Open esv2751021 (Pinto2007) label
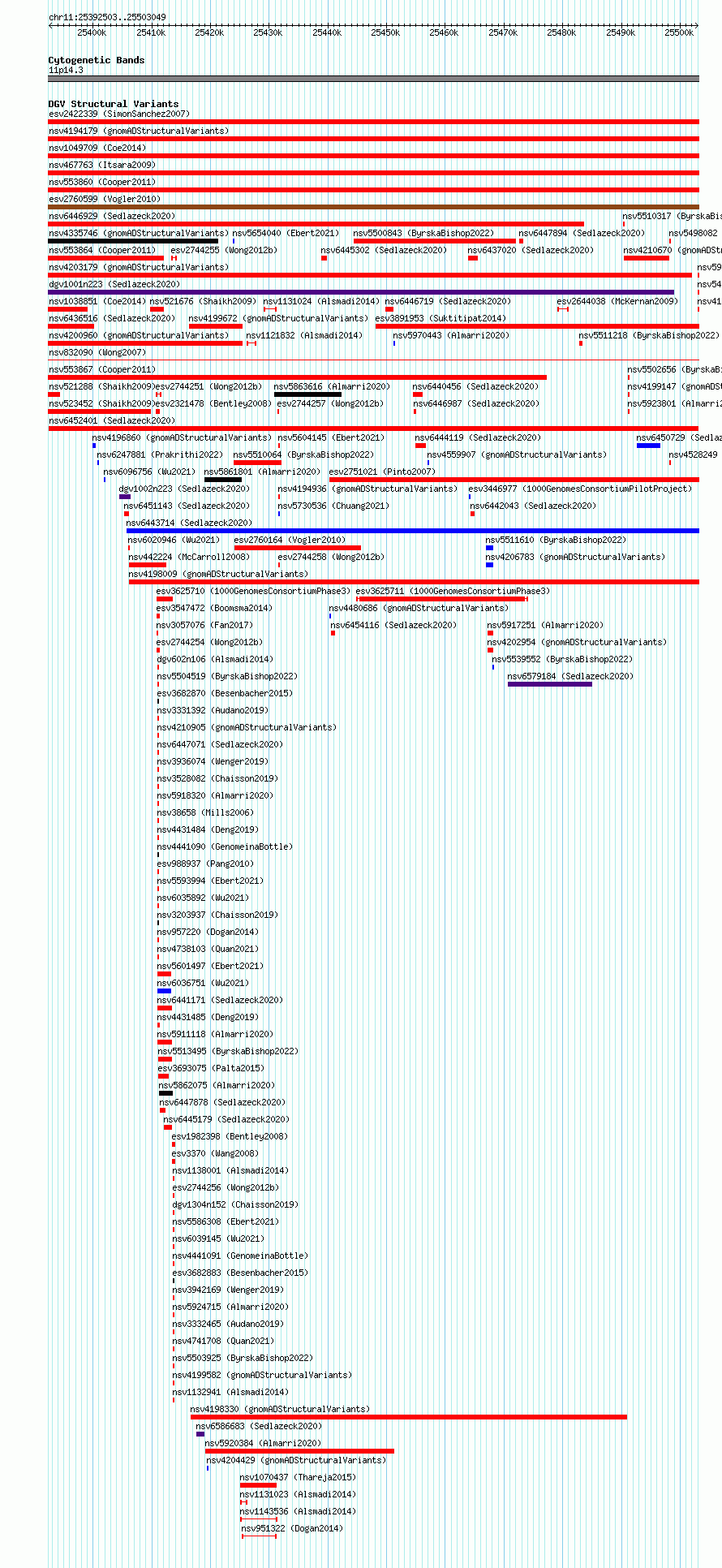The width and height of the screenshot is (722, 1568). click(x=382, y=472)
